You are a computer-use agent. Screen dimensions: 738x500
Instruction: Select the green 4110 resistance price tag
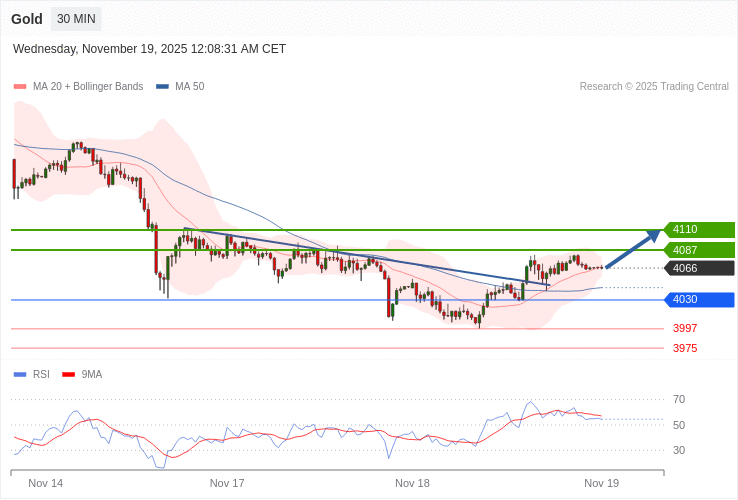[698, 230]
